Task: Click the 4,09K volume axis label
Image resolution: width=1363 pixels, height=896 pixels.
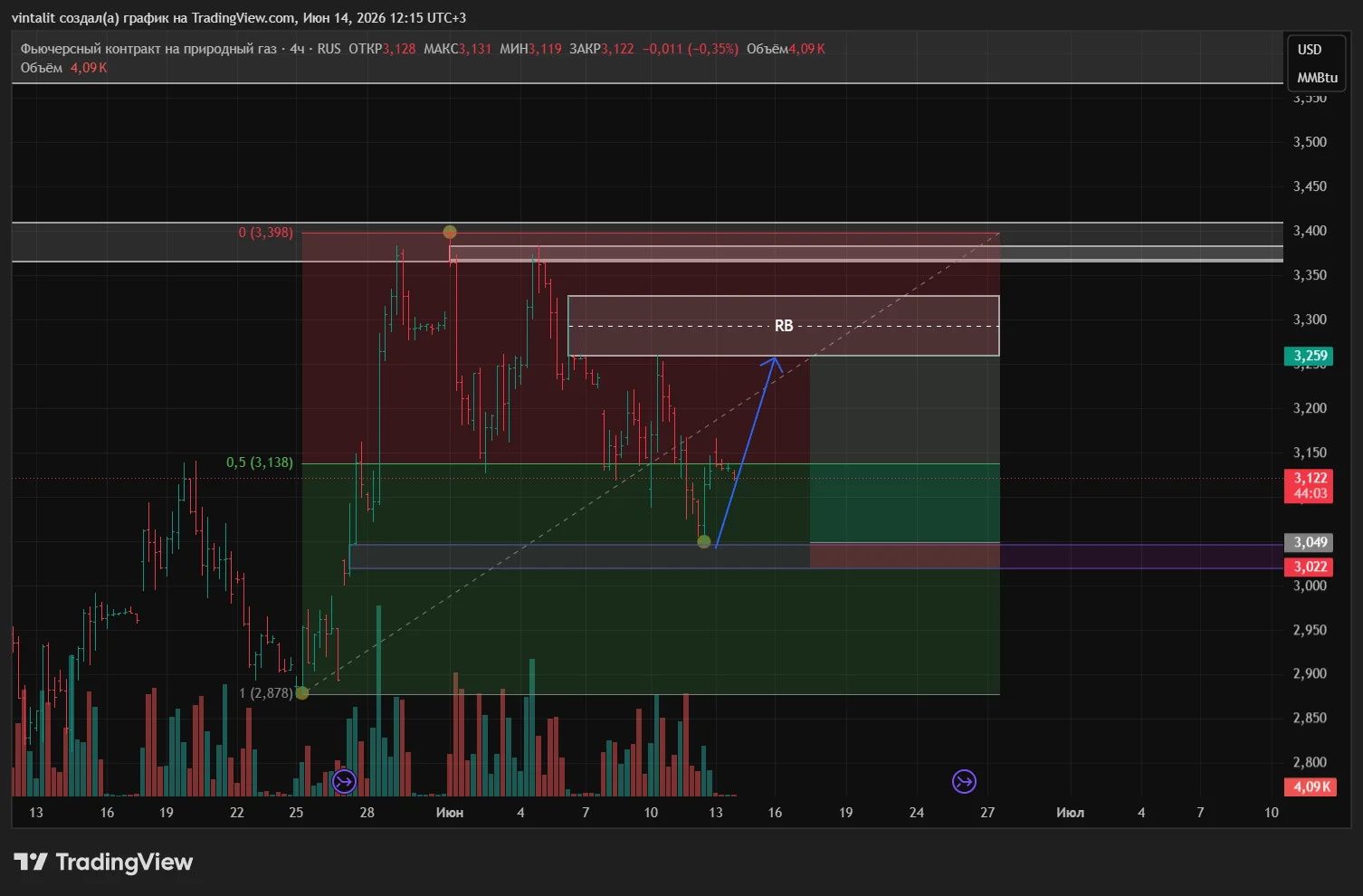Action: pos(1309,786)
